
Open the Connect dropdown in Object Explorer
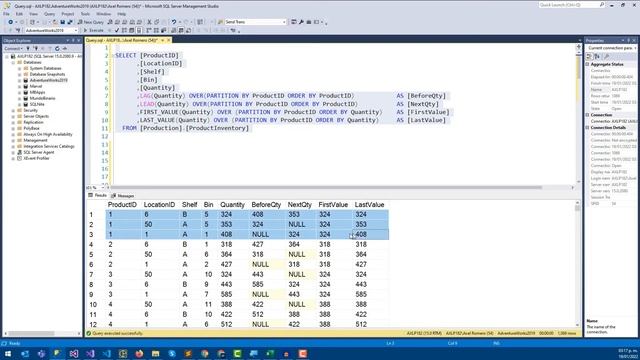(13, 49)
